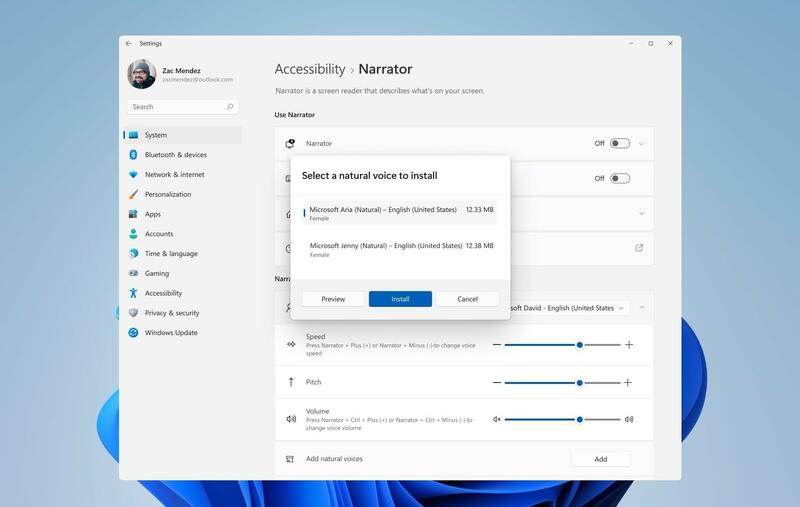This screenshot has width=800, height=507.
Task: Toggle the Narrator switch on
Action: point(620,143)
